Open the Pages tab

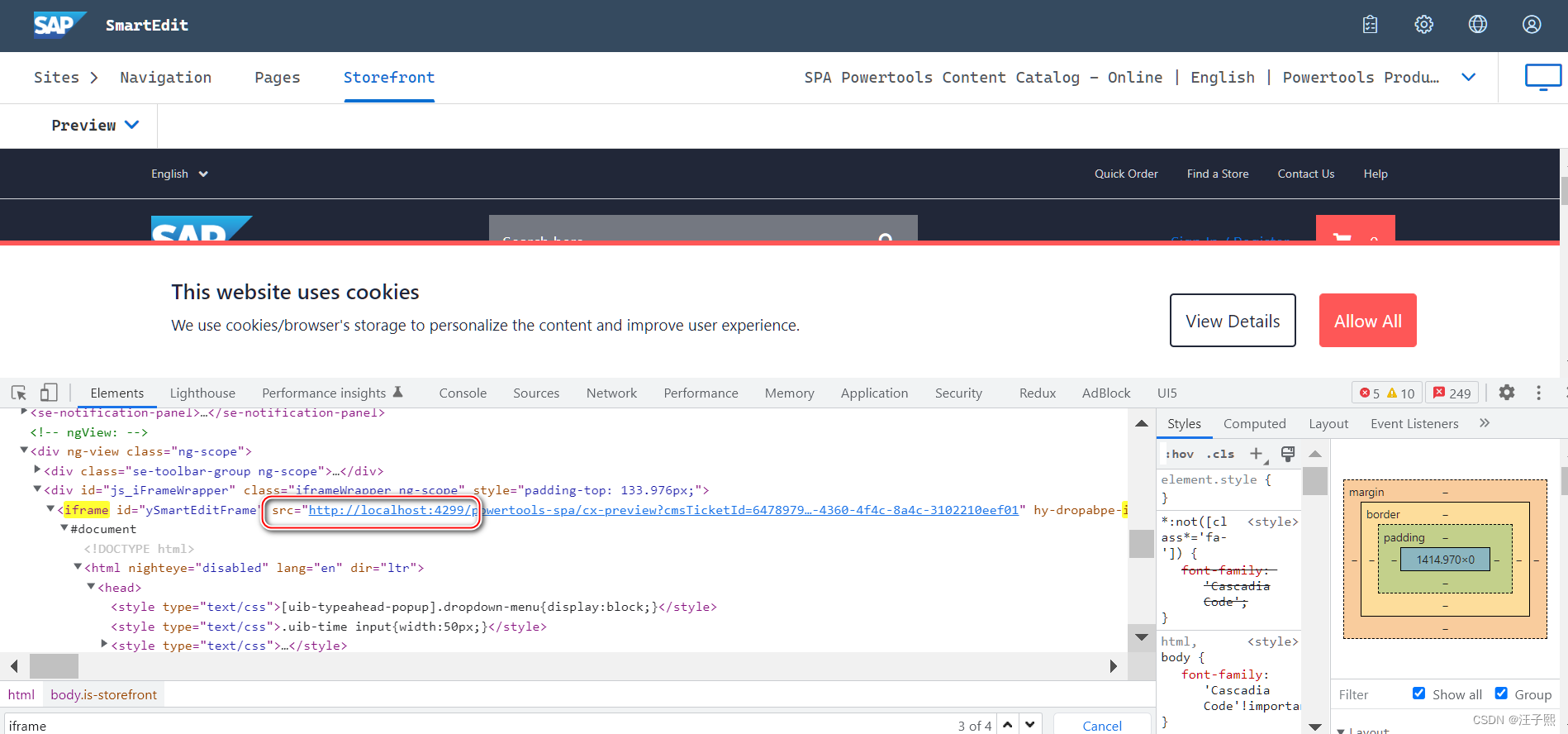click(277, 77)
